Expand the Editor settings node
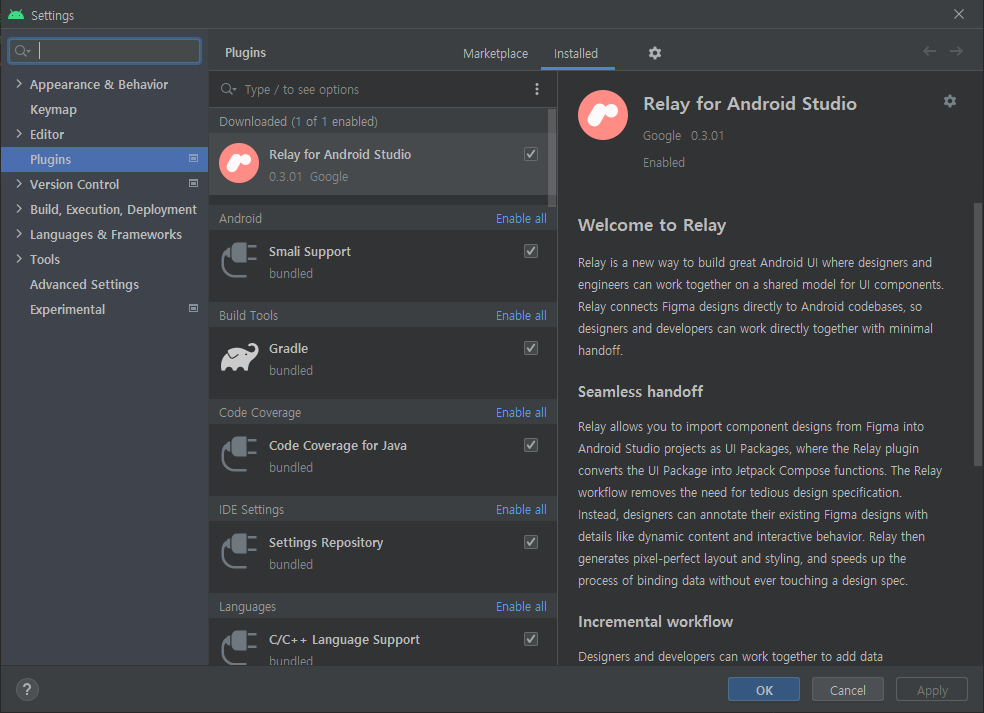This screenshot has width=984, height=713. 19,134
